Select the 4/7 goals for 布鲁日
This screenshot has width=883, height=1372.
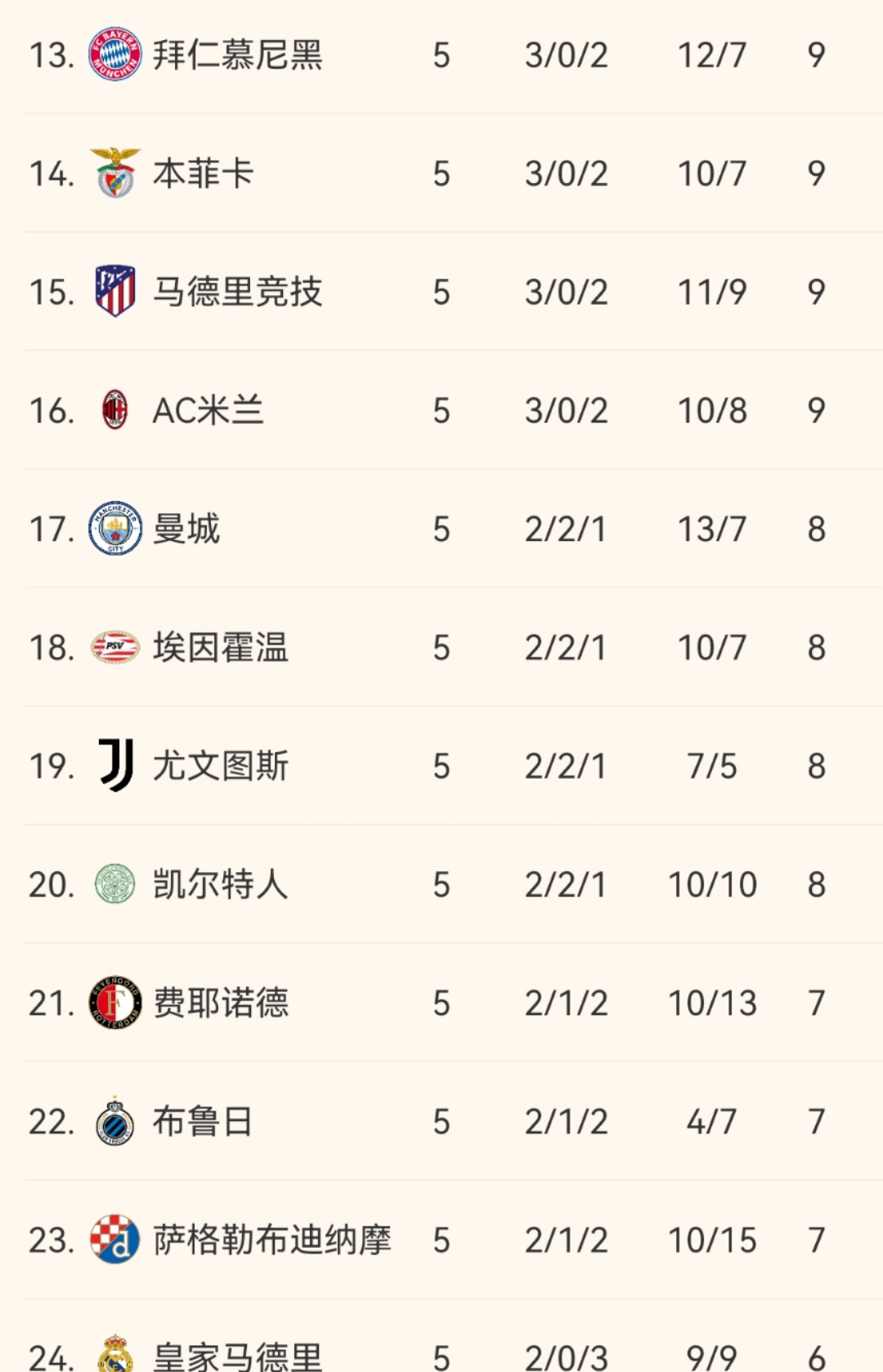tap(711, 1121)
